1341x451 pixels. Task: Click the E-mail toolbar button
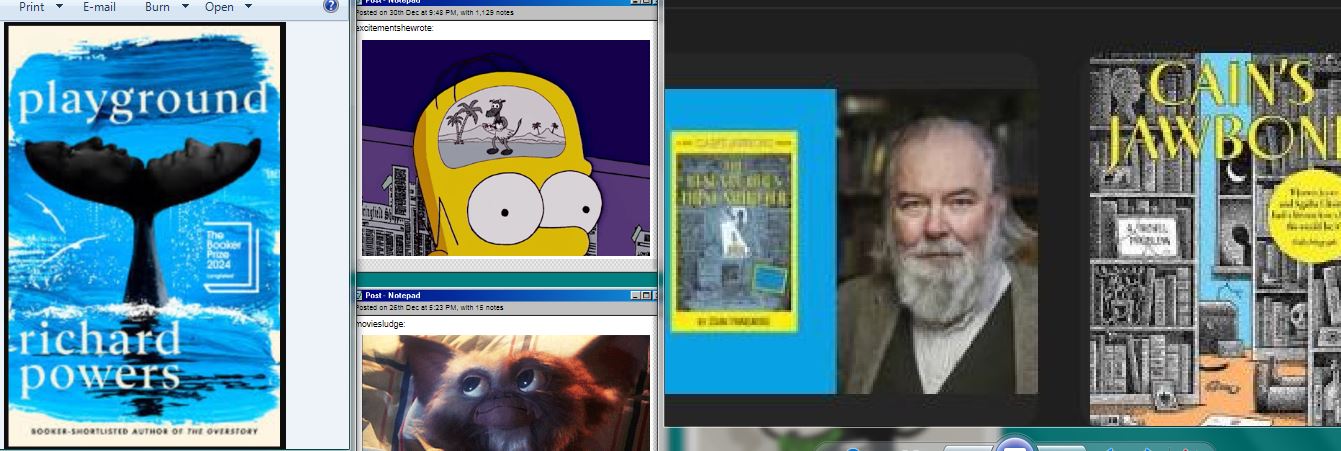tap(99, 6)
